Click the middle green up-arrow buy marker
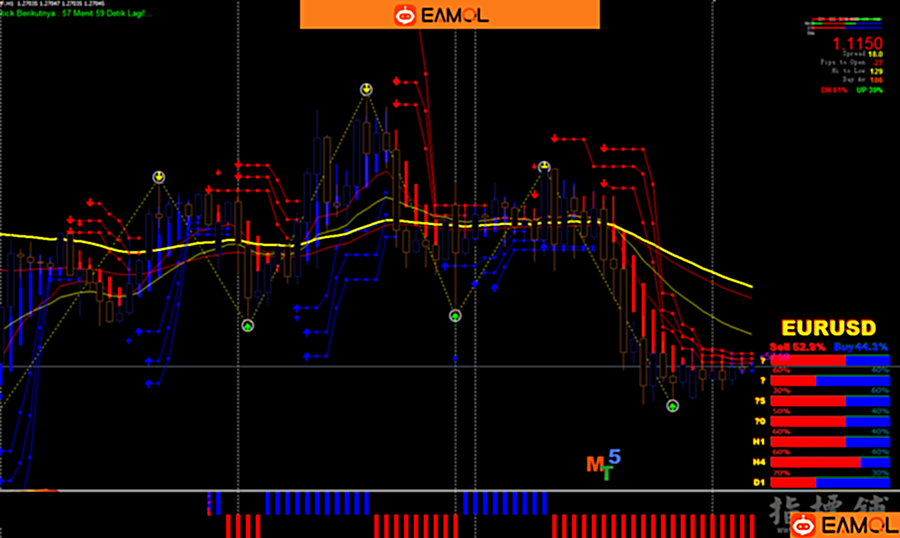900x538 pixels. [x=454, y=315]
